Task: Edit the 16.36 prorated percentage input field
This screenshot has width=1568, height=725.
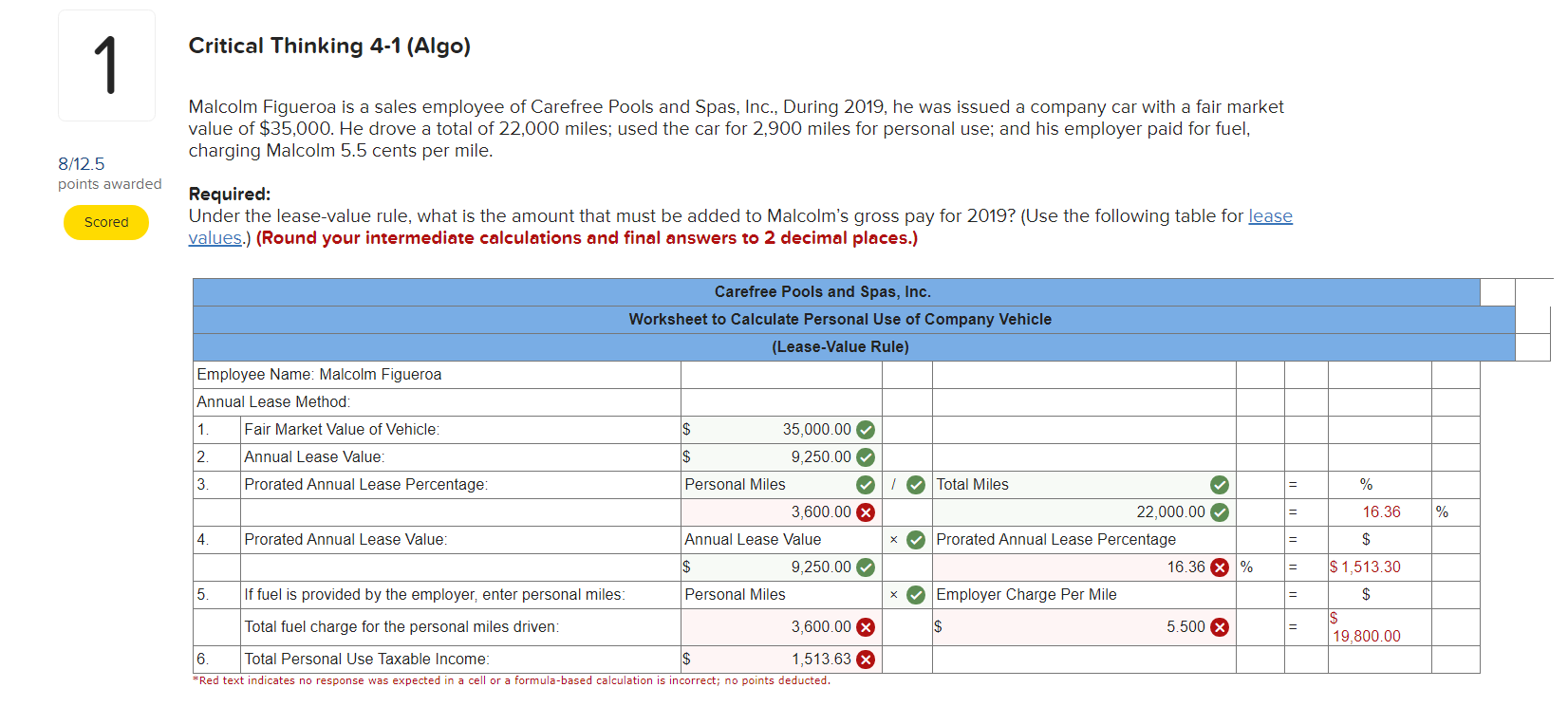Action: click(1084, 567)
